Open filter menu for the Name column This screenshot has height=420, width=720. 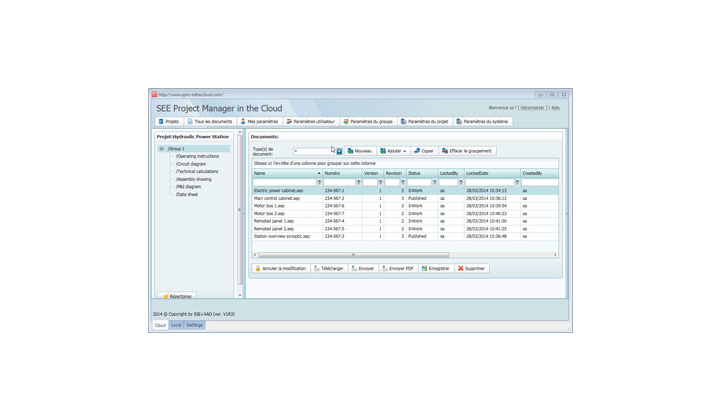[319, 182]
